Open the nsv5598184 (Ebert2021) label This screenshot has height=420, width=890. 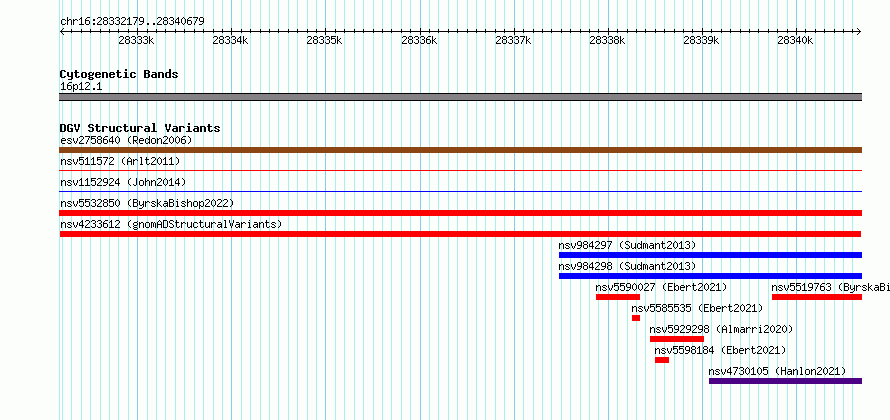(x=720, y=350)
